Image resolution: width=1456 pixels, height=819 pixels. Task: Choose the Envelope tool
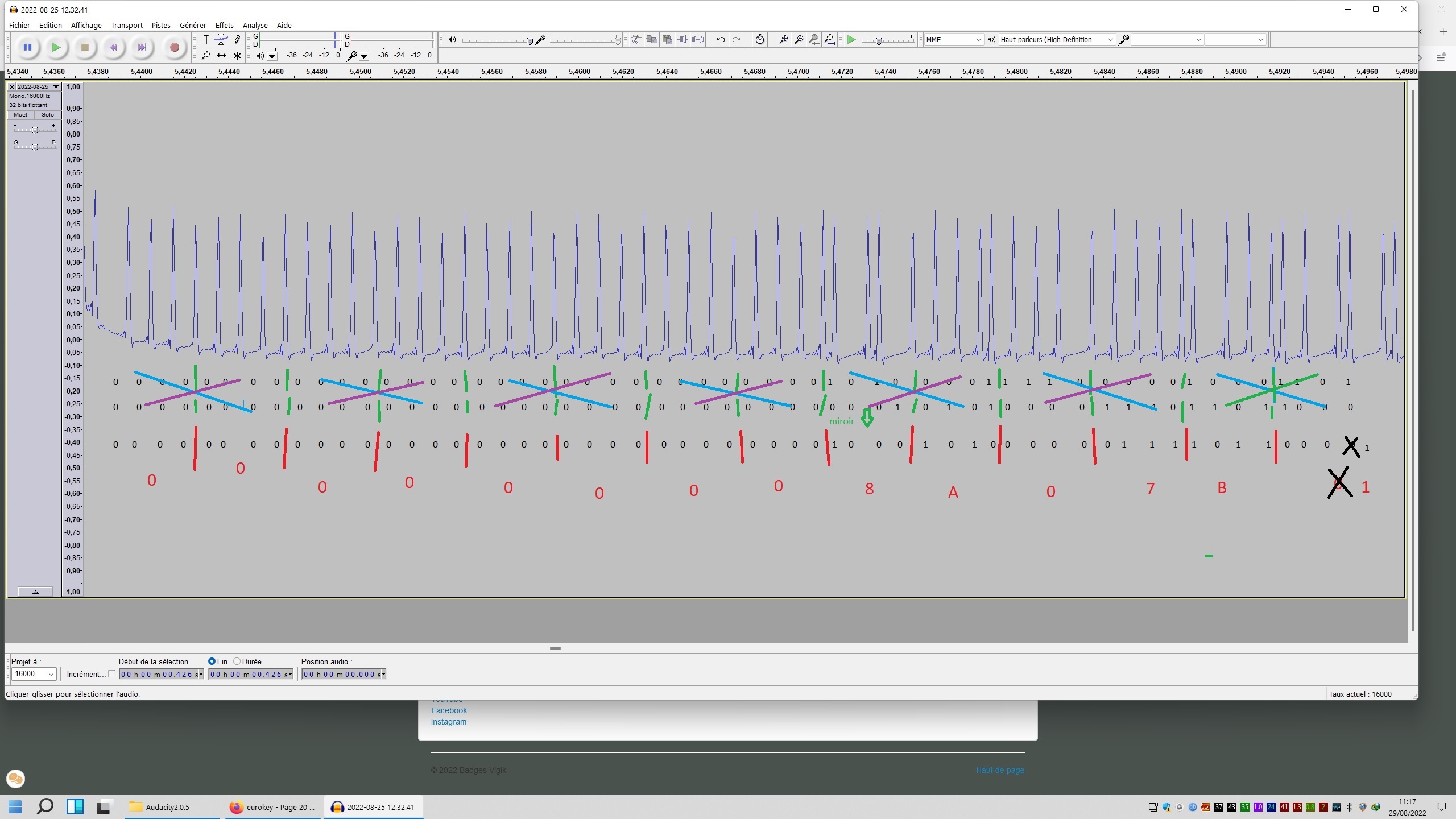click(x=221, y=40)
